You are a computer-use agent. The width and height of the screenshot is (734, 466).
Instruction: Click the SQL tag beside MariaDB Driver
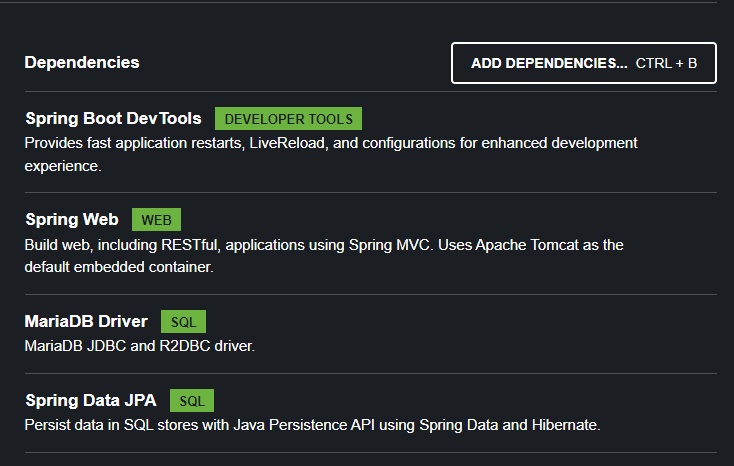click(183, 322)
